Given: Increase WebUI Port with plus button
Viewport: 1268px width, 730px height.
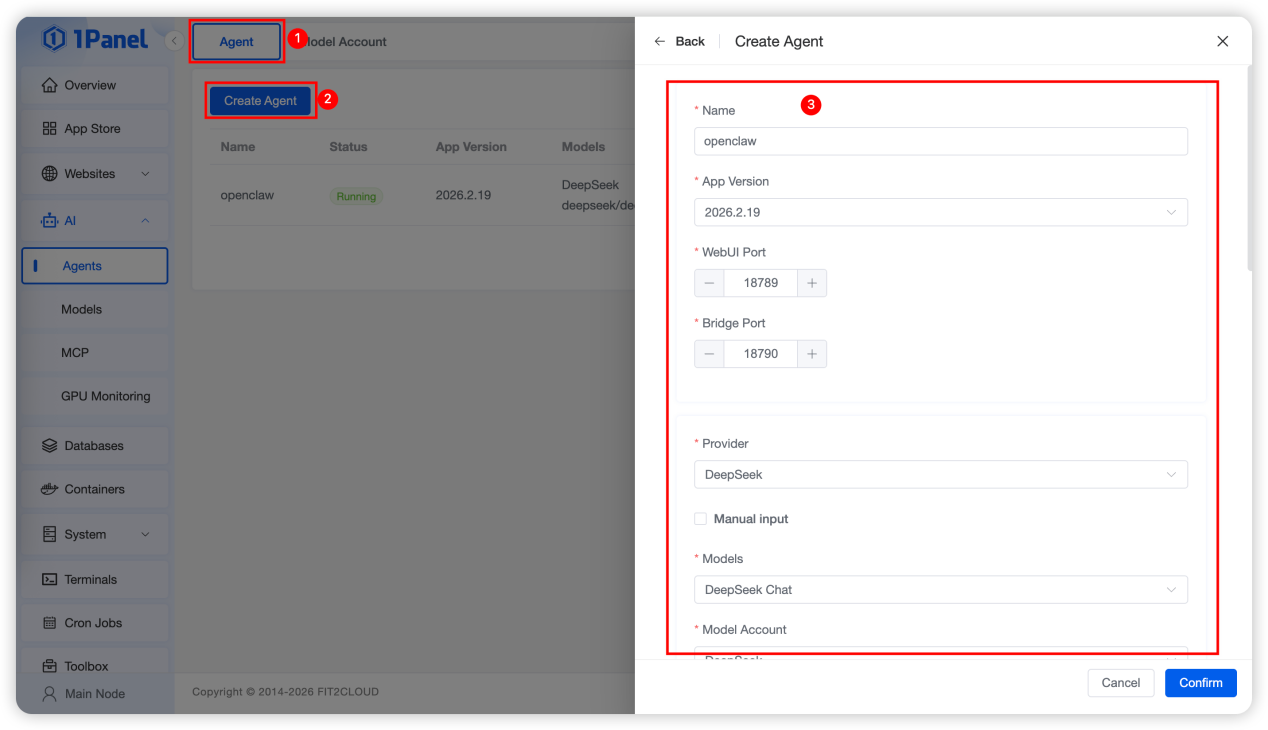Looking at the screenshot, I should 811,283.
